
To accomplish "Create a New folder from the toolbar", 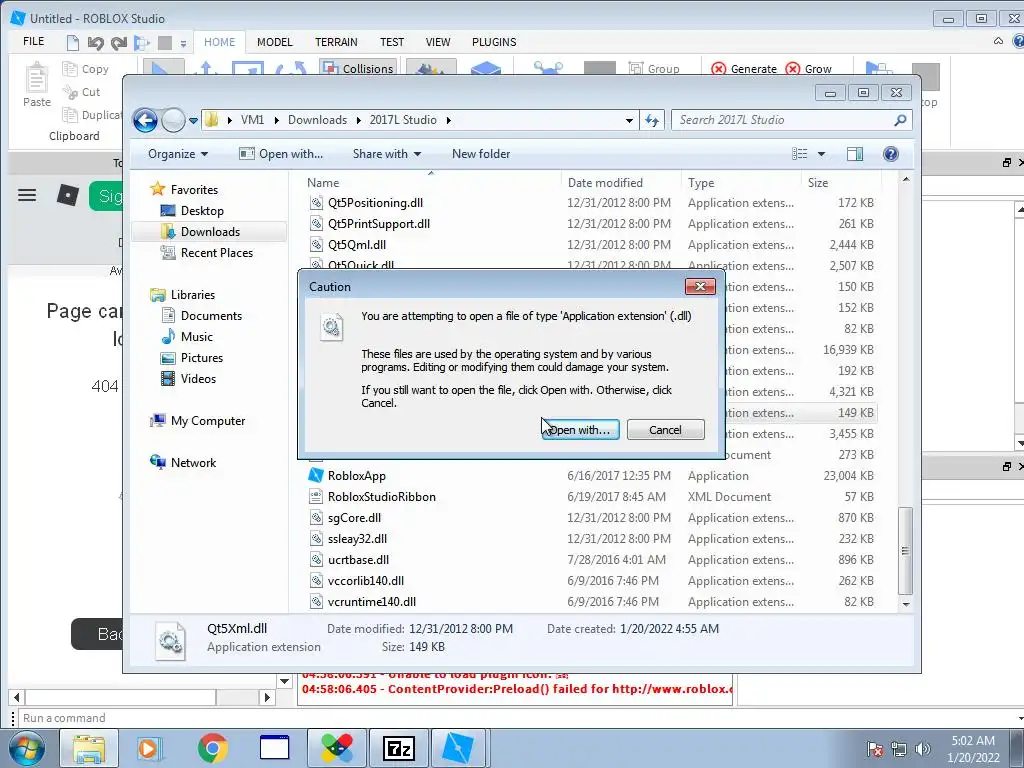I will point(481,153).
